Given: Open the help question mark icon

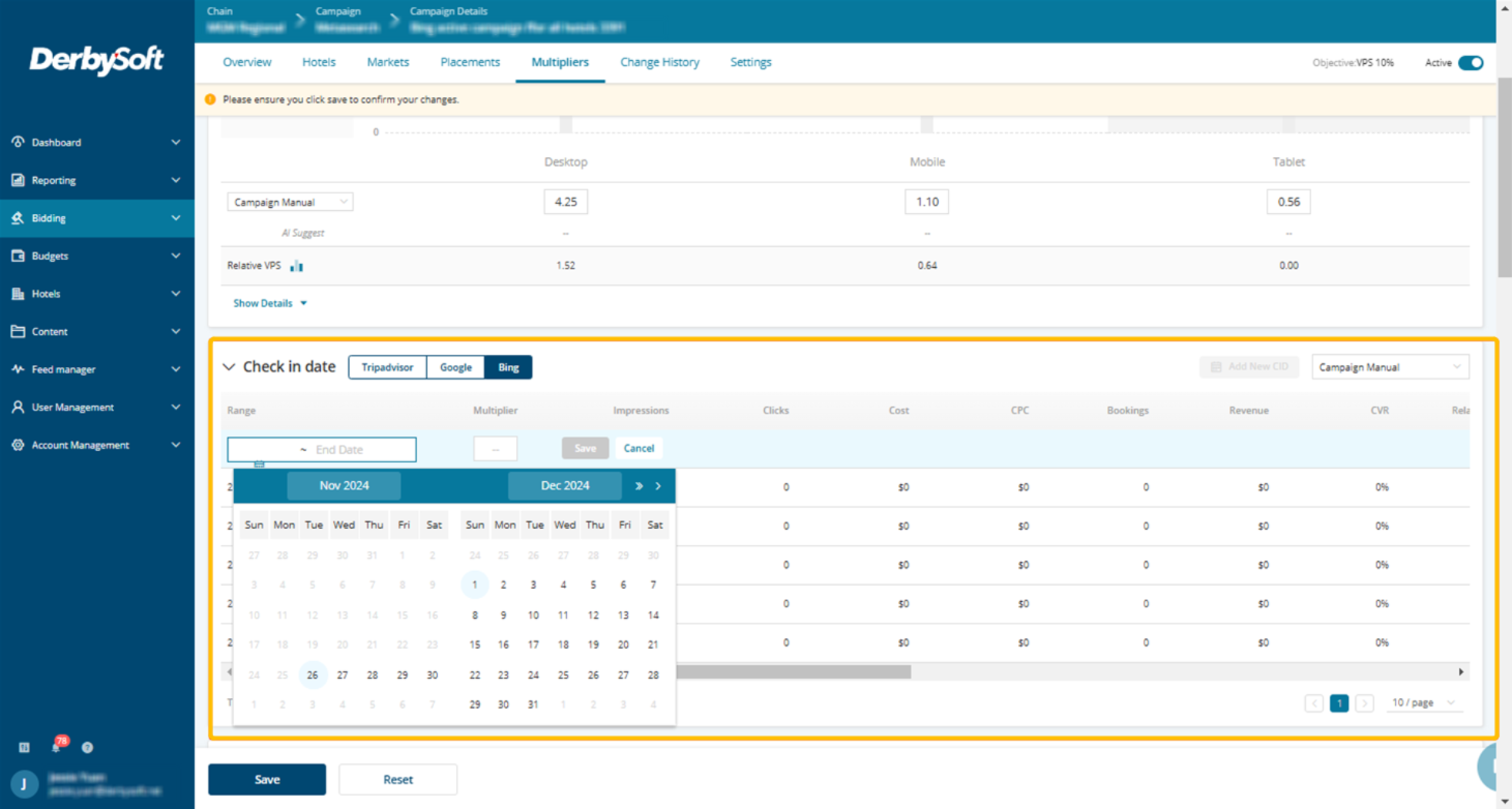Looking at the screenshot, I should [x=88, y=747].
